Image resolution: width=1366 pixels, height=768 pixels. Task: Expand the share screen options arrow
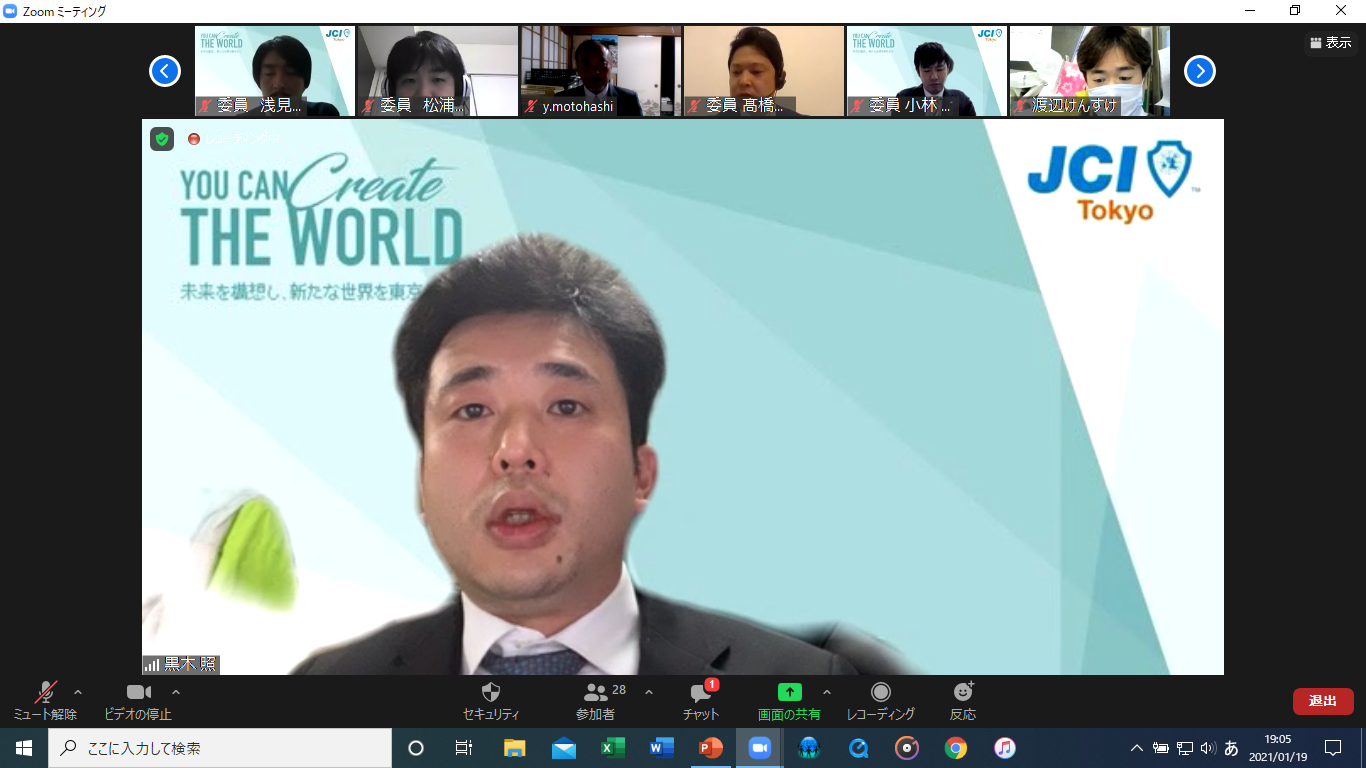(826, 692)
